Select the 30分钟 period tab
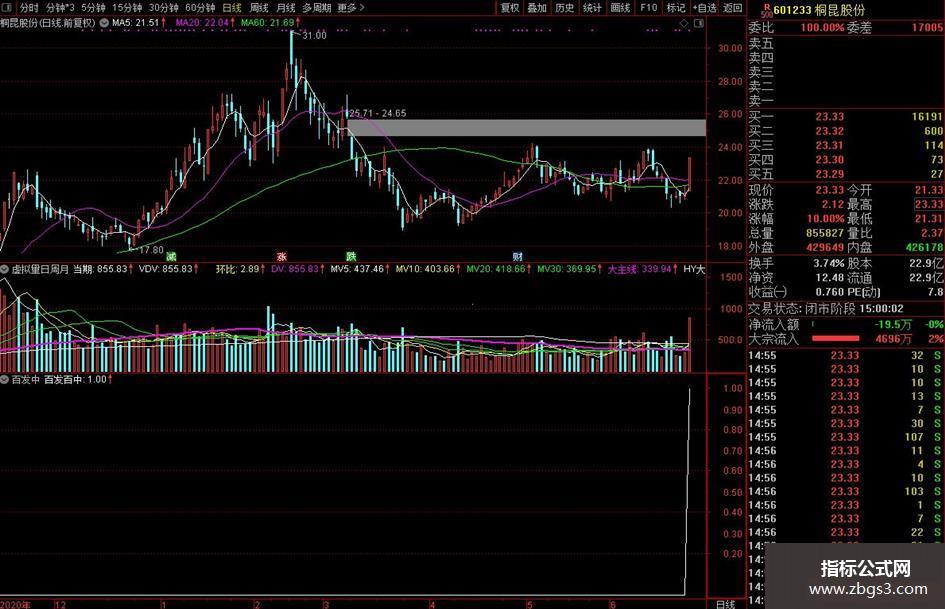Image resolution: width=945 pixels, height=609 pixels. [163, 7]
